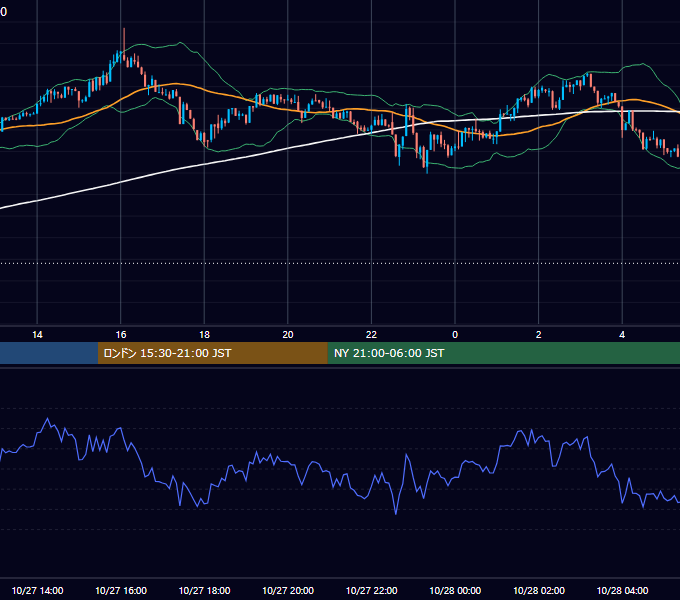680x600 pixels.
Task: Click the 10/27 16:00 timestamp label
Action: (121, 590)
